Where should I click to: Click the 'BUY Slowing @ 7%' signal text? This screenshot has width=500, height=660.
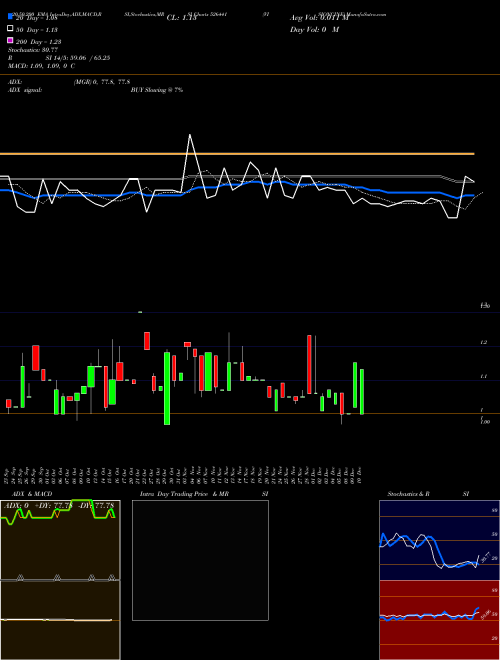tap(157, 90)
